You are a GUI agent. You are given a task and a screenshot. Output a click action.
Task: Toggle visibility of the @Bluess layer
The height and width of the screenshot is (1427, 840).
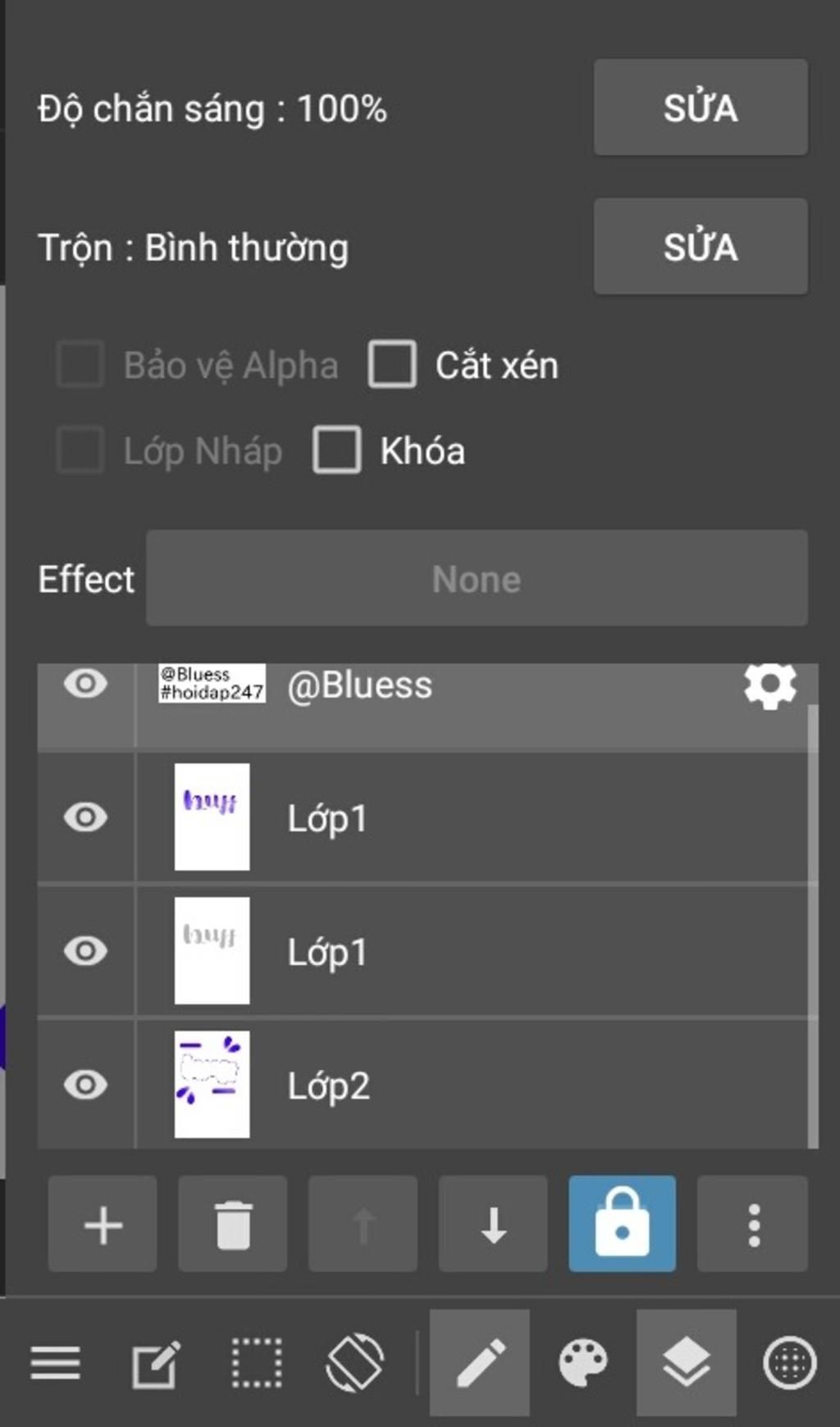click(x=85, y=684)
